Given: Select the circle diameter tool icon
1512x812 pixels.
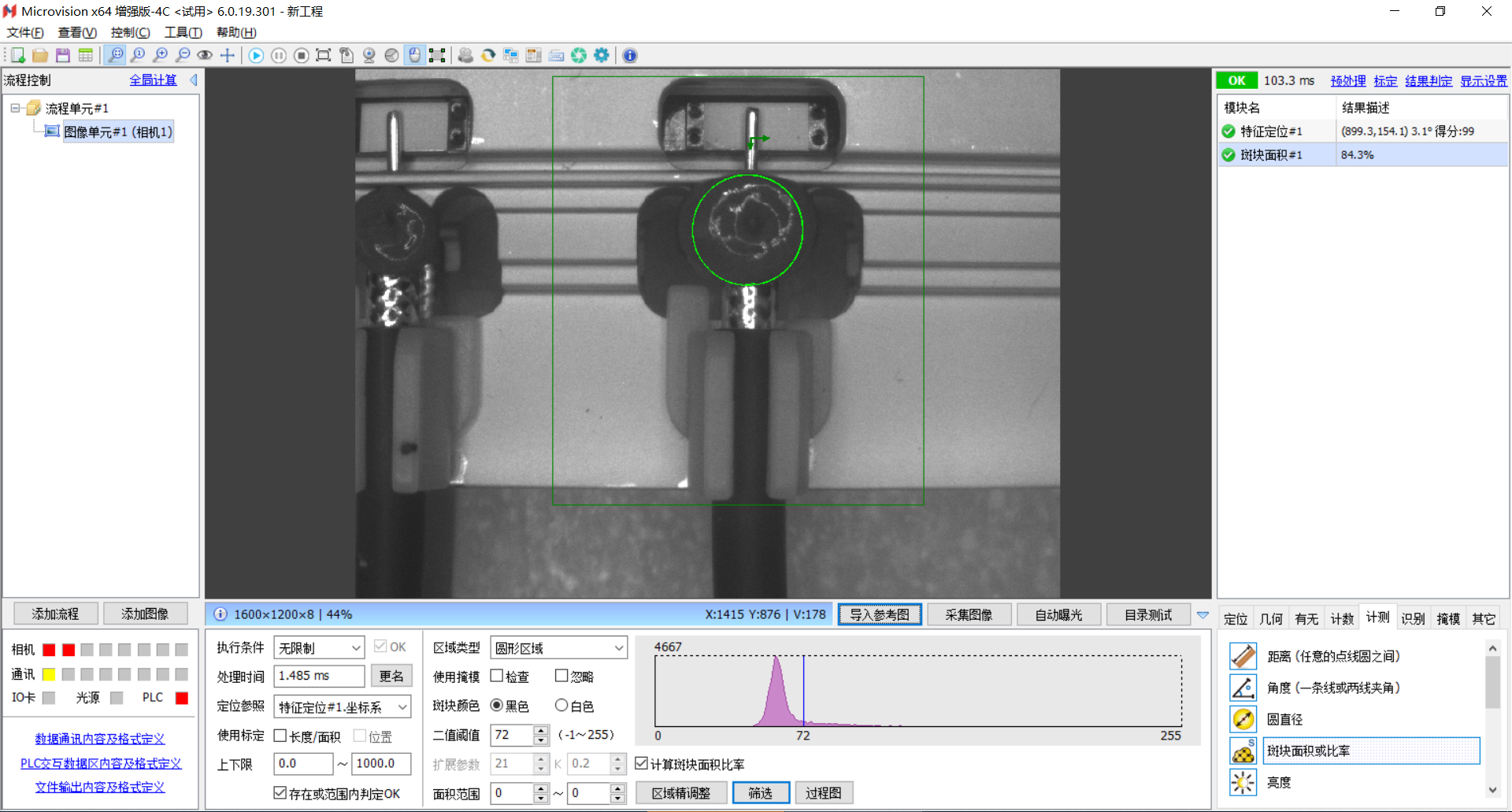Looking at the screenshot, I should pyautogui.click(x=1243, y=719).
